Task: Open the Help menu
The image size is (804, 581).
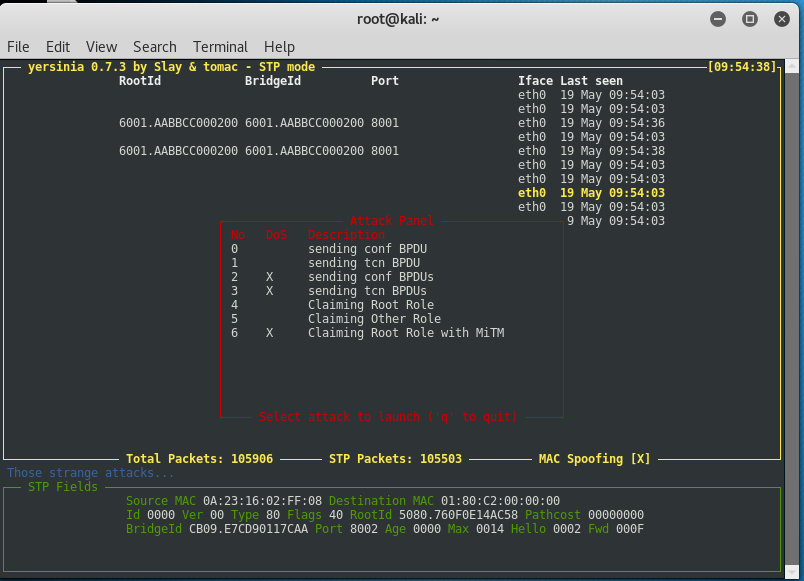Action: pyautogui.click(x=279, y=47)
